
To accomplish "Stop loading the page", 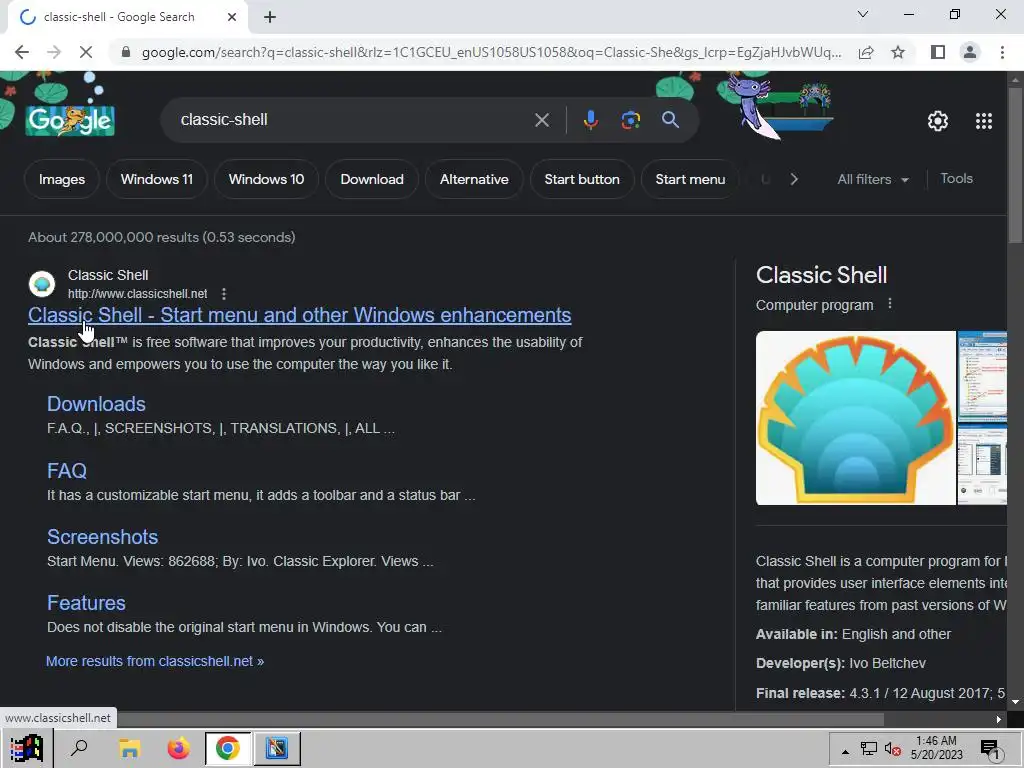I will (x=86, y=52).
